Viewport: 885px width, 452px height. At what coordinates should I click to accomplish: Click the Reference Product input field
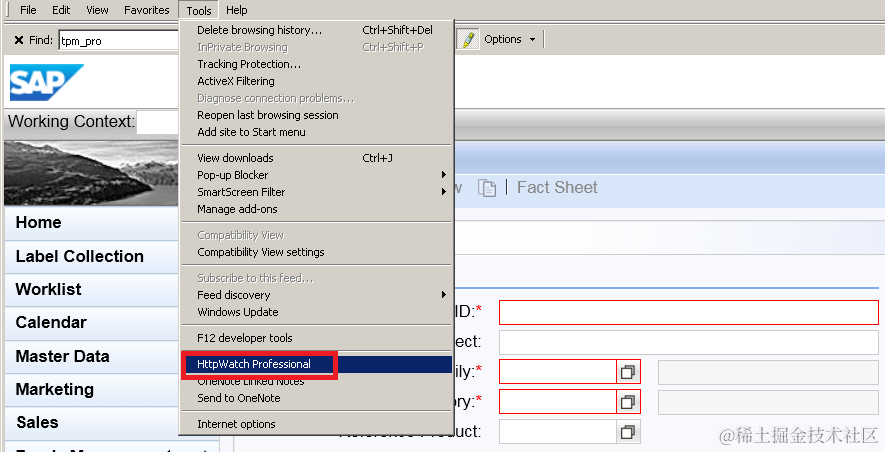pyautogui.click(x=558, y=432)
